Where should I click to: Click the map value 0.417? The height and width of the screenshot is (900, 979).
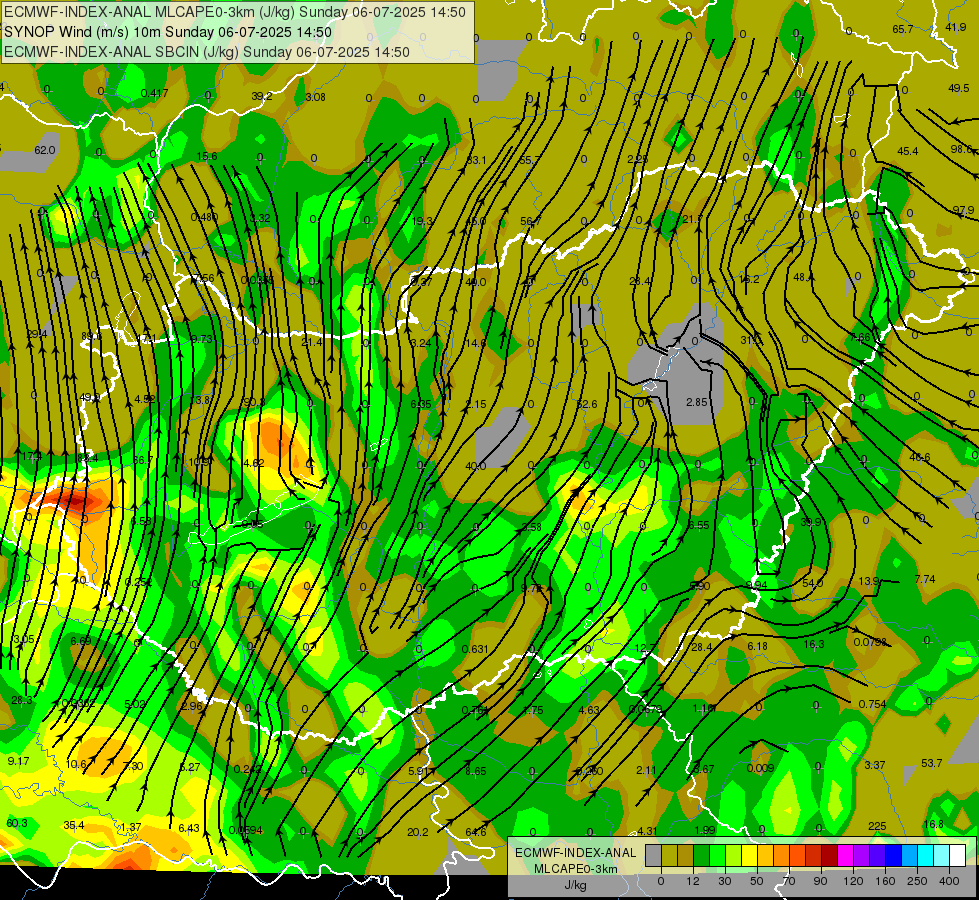click(154, 94)
